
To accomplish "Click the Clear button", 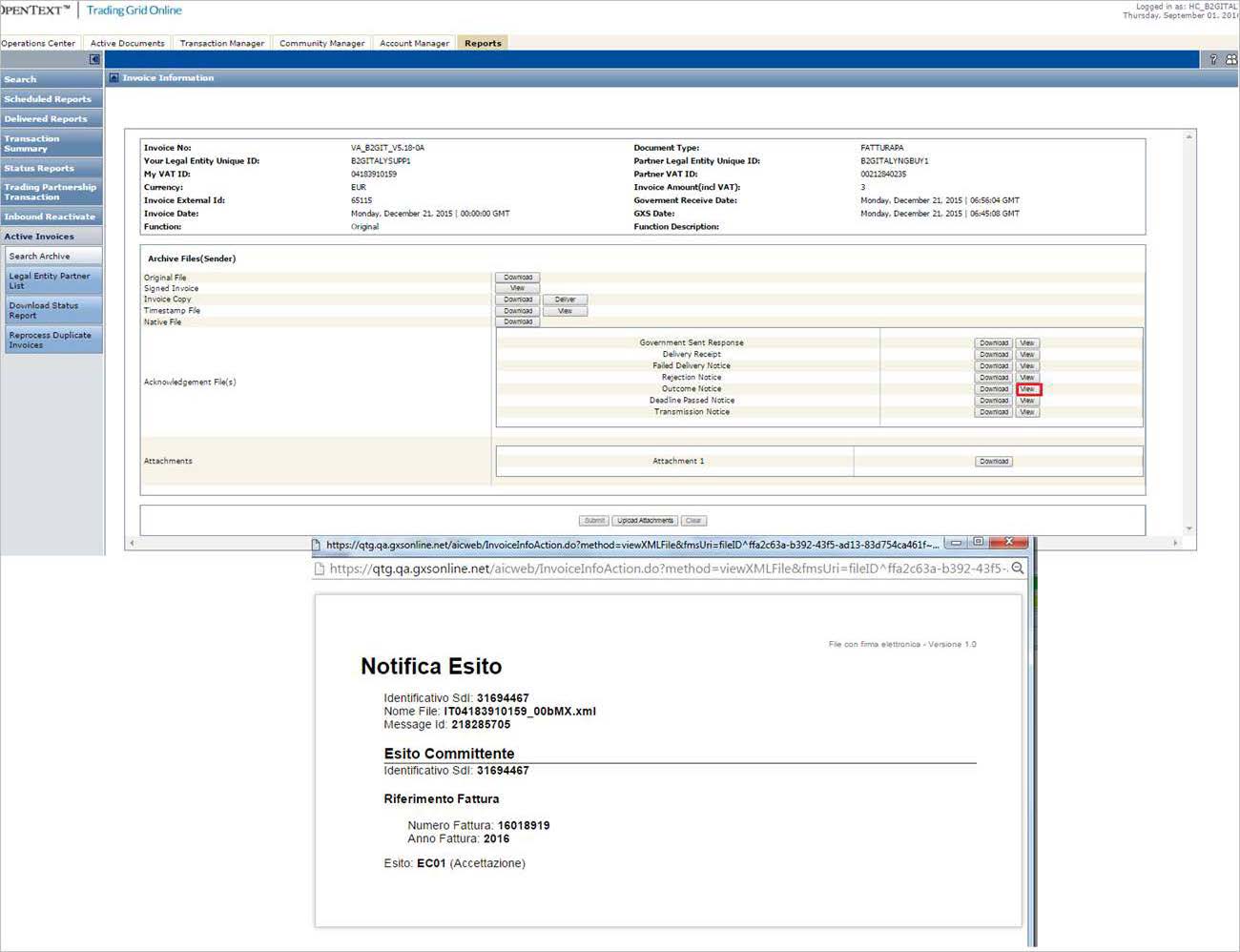I will (x=693, y=521).
